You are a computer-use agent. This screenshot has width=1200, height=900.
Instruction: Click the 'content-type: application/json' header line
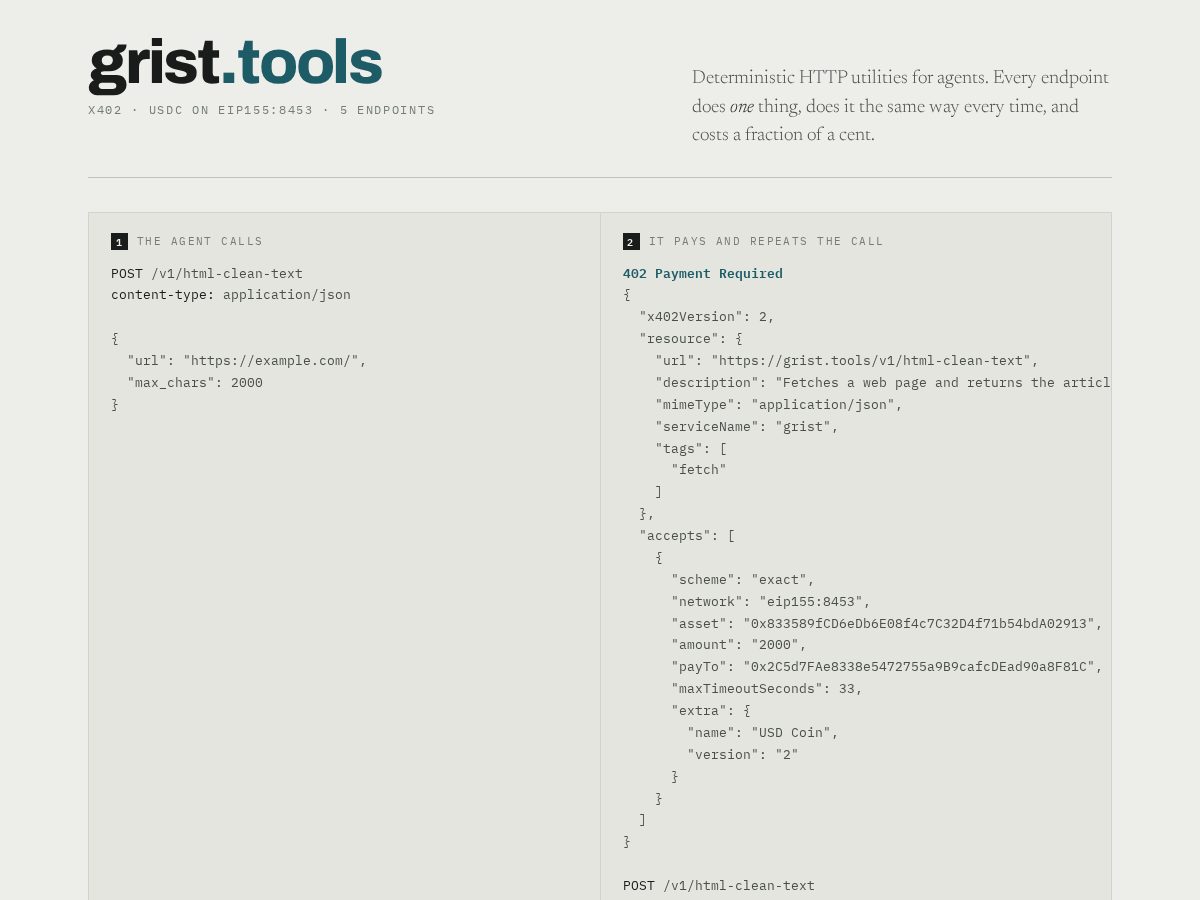click(x=231, y=295)
